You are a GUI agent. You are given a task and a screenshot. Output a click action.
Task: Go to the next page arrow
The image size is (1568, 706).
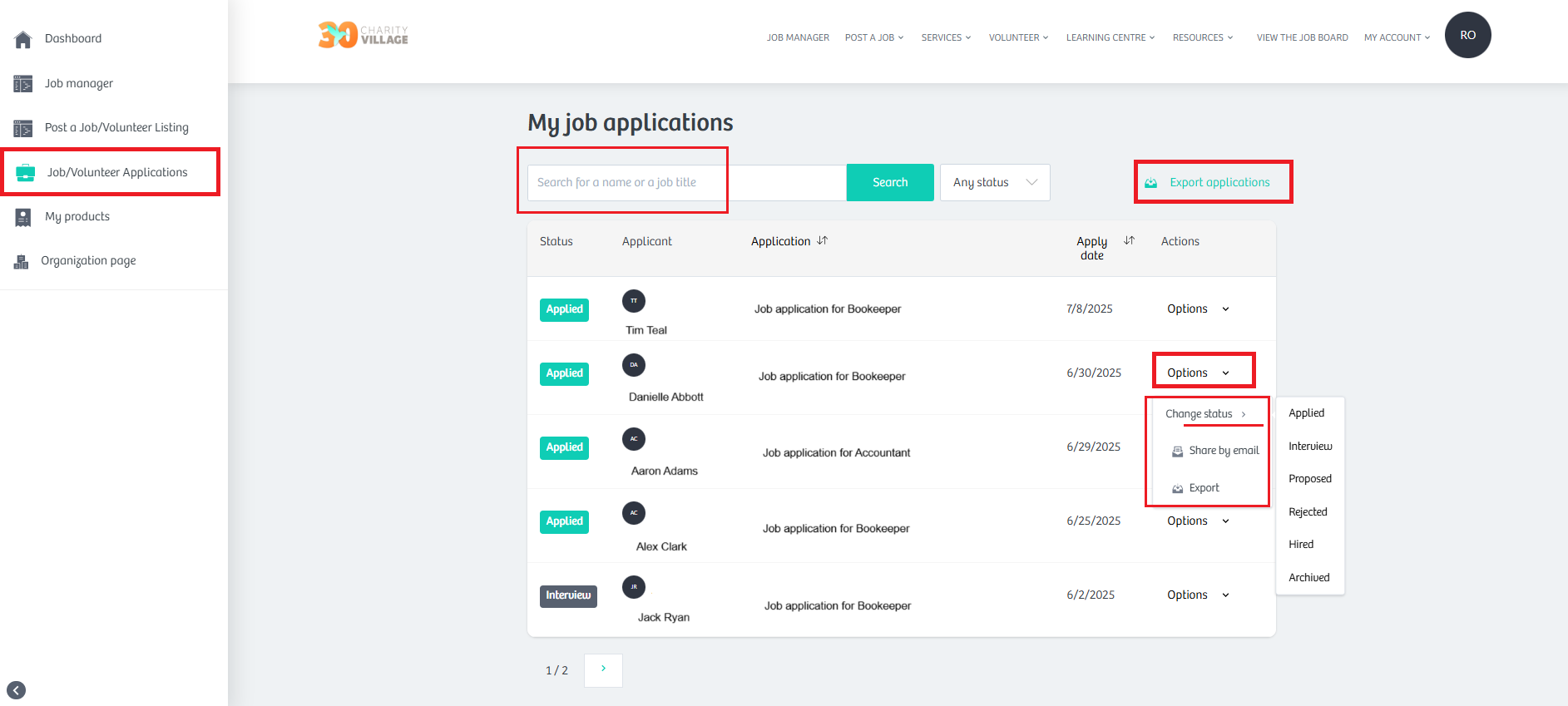coord(603,670)
